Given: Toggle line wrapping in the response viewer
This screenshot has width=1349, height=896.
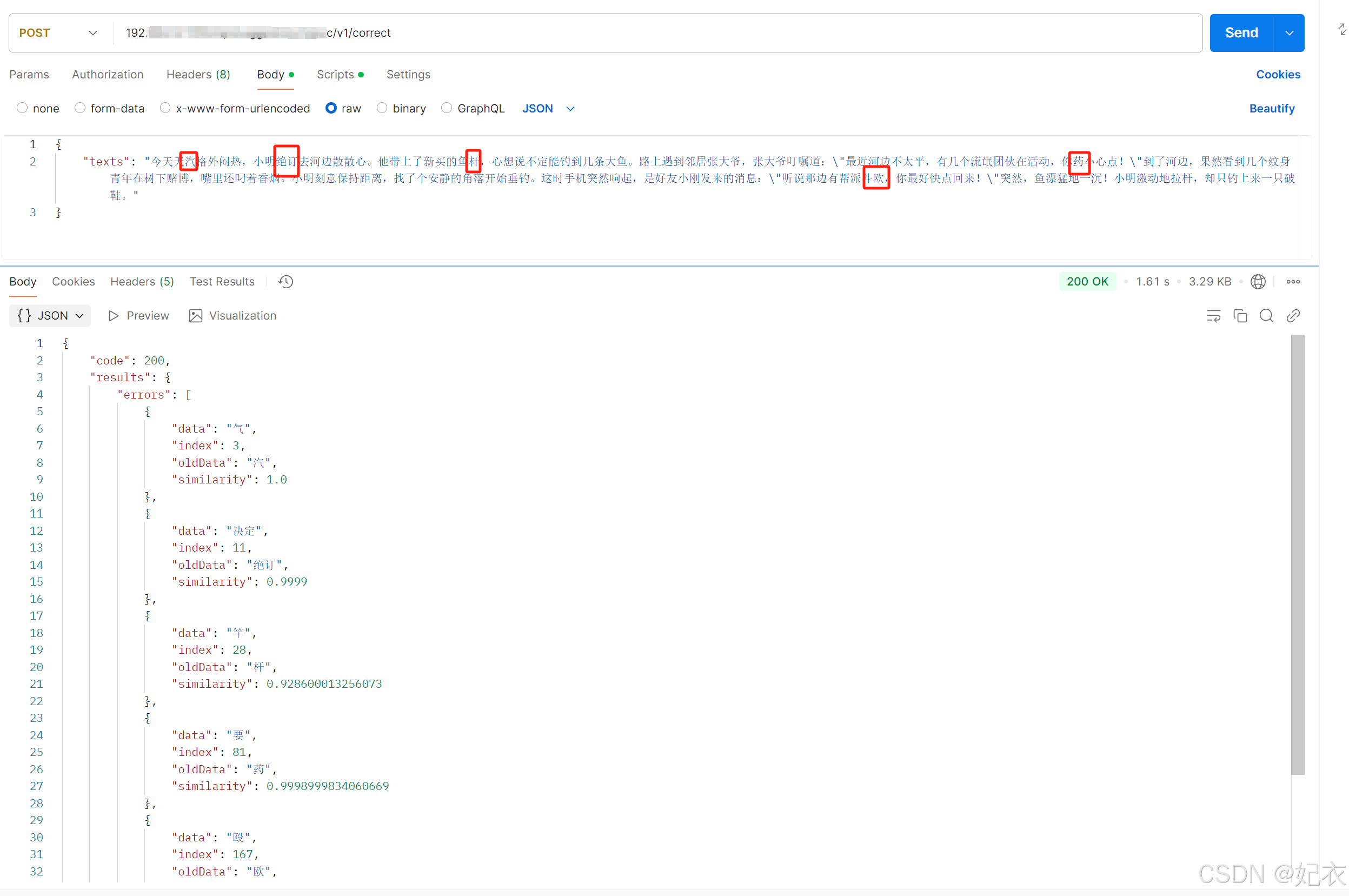Looking at the screenshot, I should point(1214,315).
